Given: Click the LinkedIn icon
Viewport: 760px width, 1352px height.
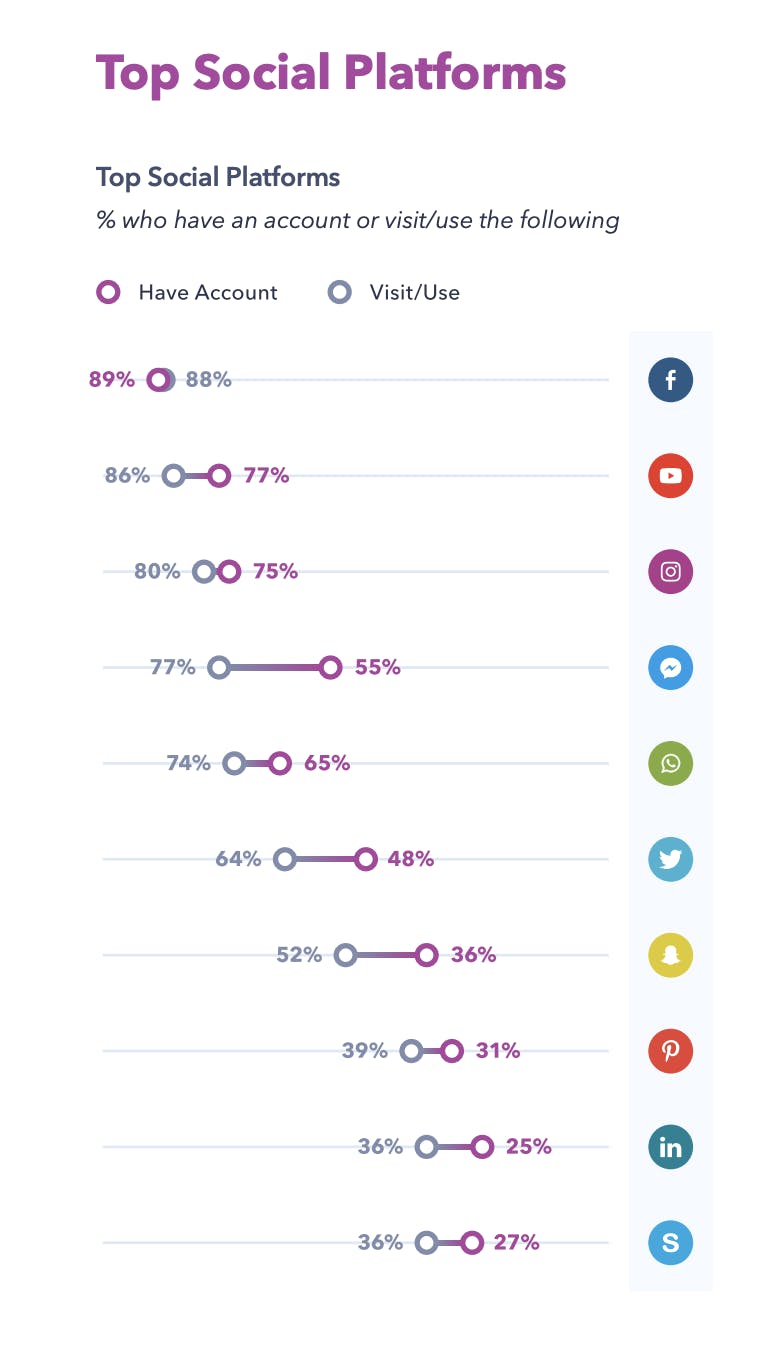Looking at the screenshot, I should point(670,1148).
